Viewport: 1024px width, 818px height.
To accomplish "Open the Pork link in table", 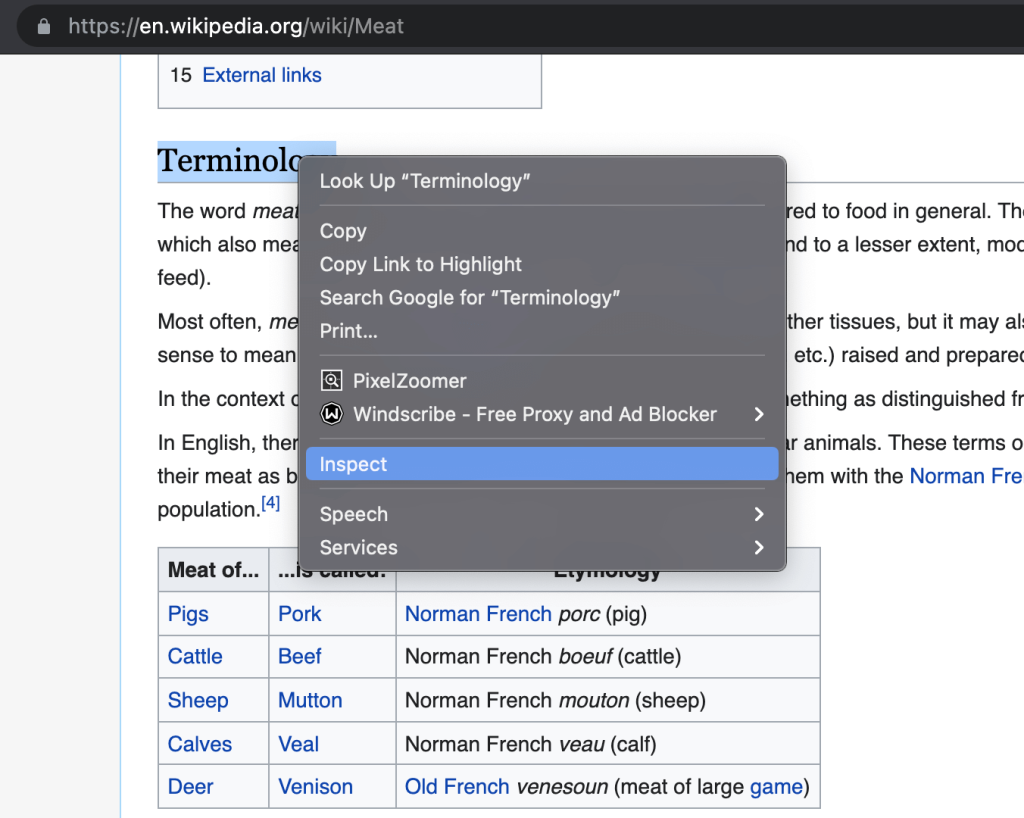I will tap(300, 614).
